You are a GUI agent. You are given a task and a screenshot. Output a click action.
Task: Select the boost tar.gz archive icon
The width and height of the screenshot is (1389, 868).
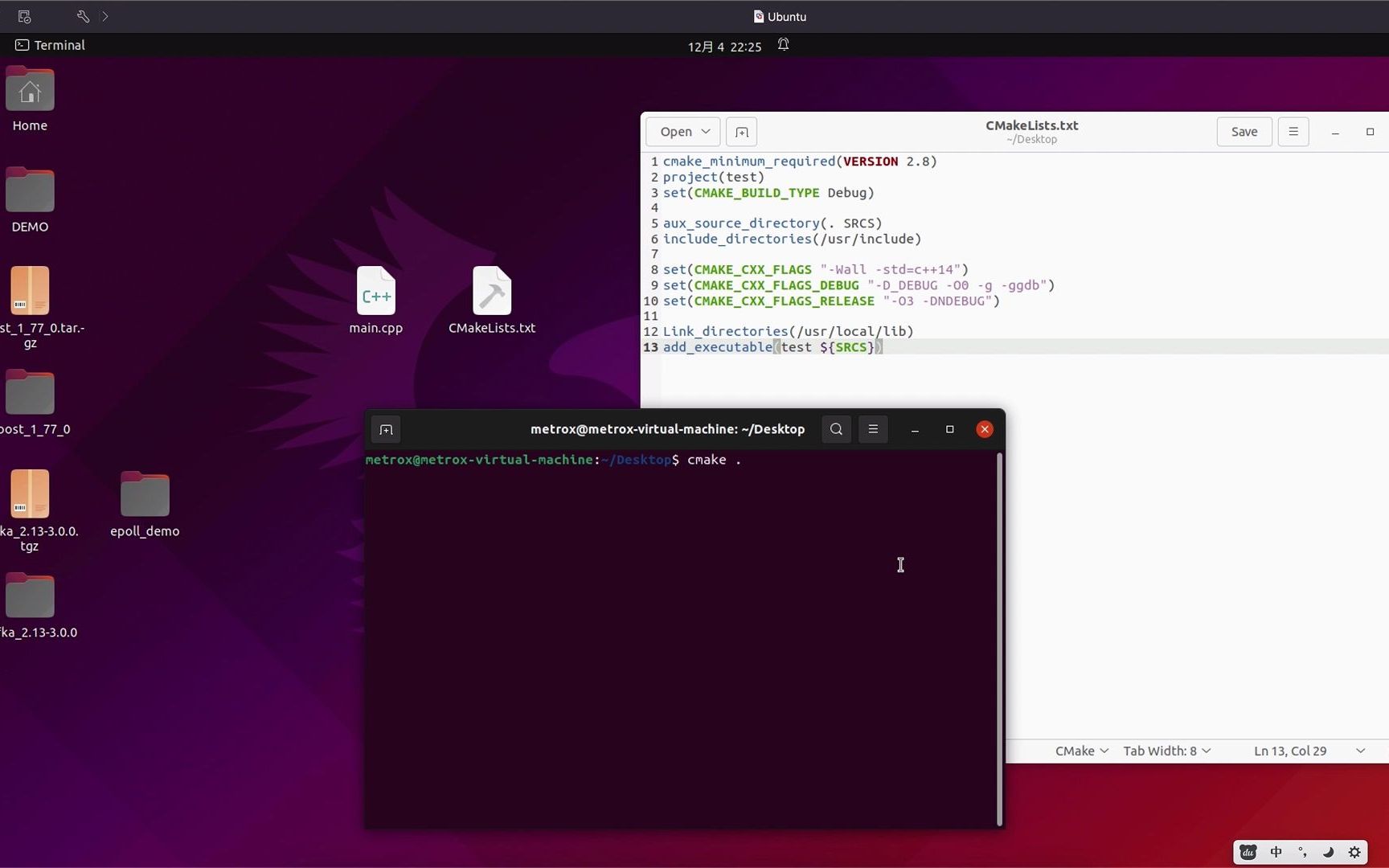coord(30,291)
